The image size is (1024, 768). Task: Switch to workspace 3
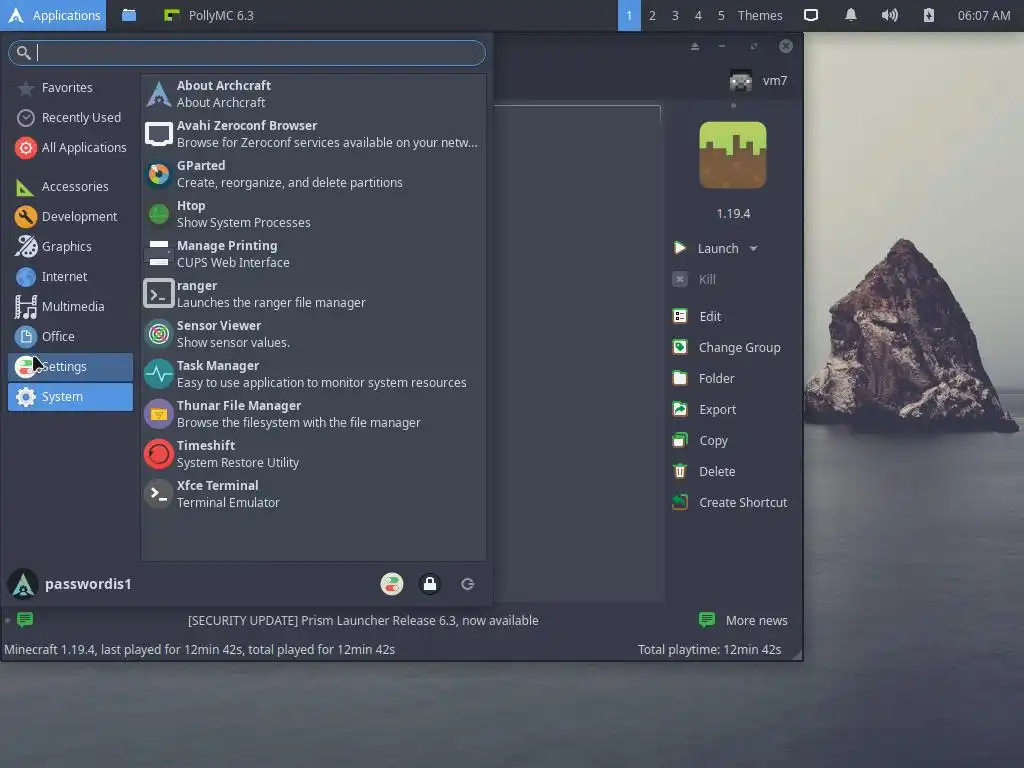675,15
